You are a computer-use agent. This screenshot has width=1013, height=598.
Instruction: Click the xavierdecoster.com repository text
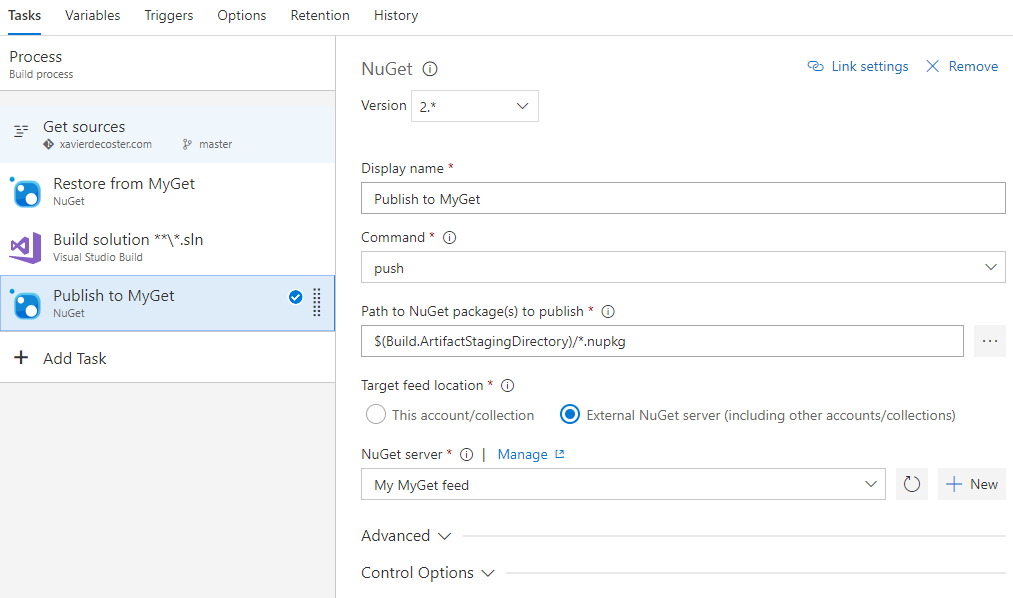pyautogui.click(x=106, y=145)
